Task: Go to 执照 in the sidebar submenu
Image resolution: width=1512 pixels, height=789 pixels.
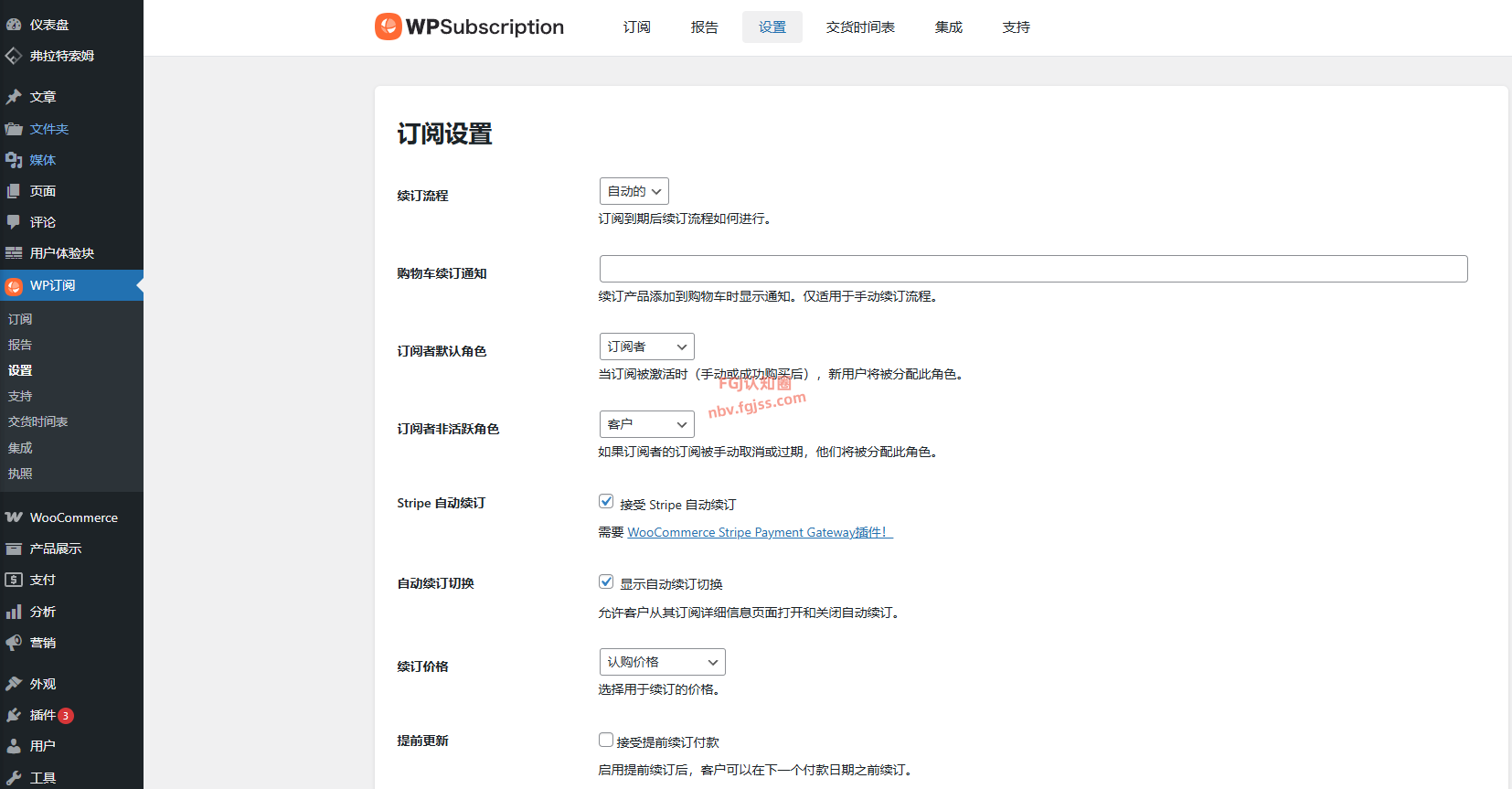Action: (x=20, y=474)
